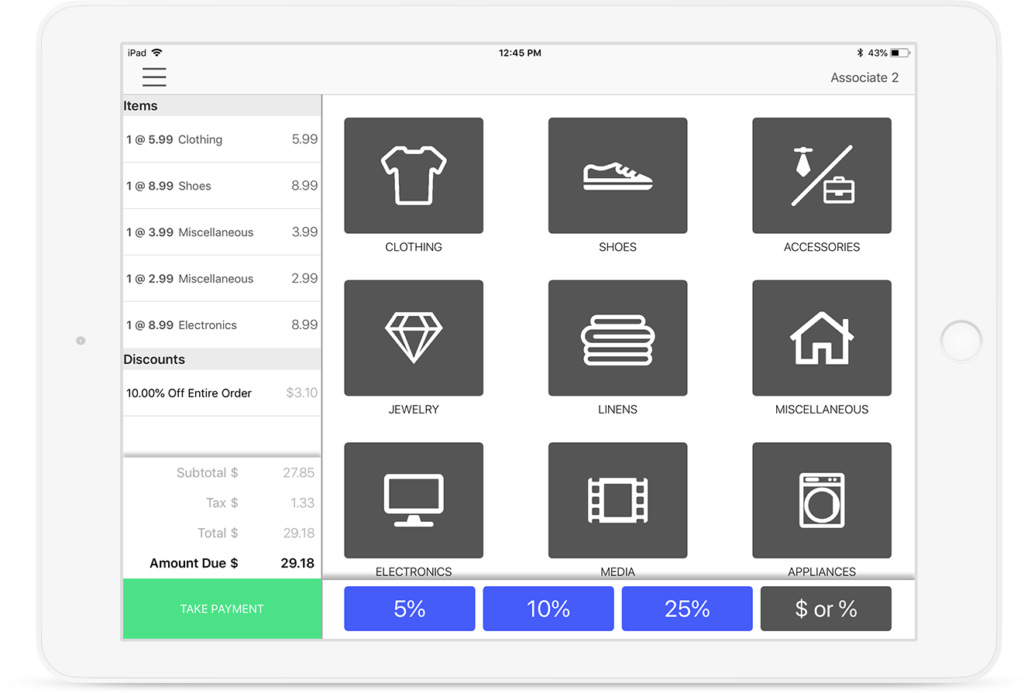
Task: Open the custom $ or % discount option
Action: tap(826, 608)
